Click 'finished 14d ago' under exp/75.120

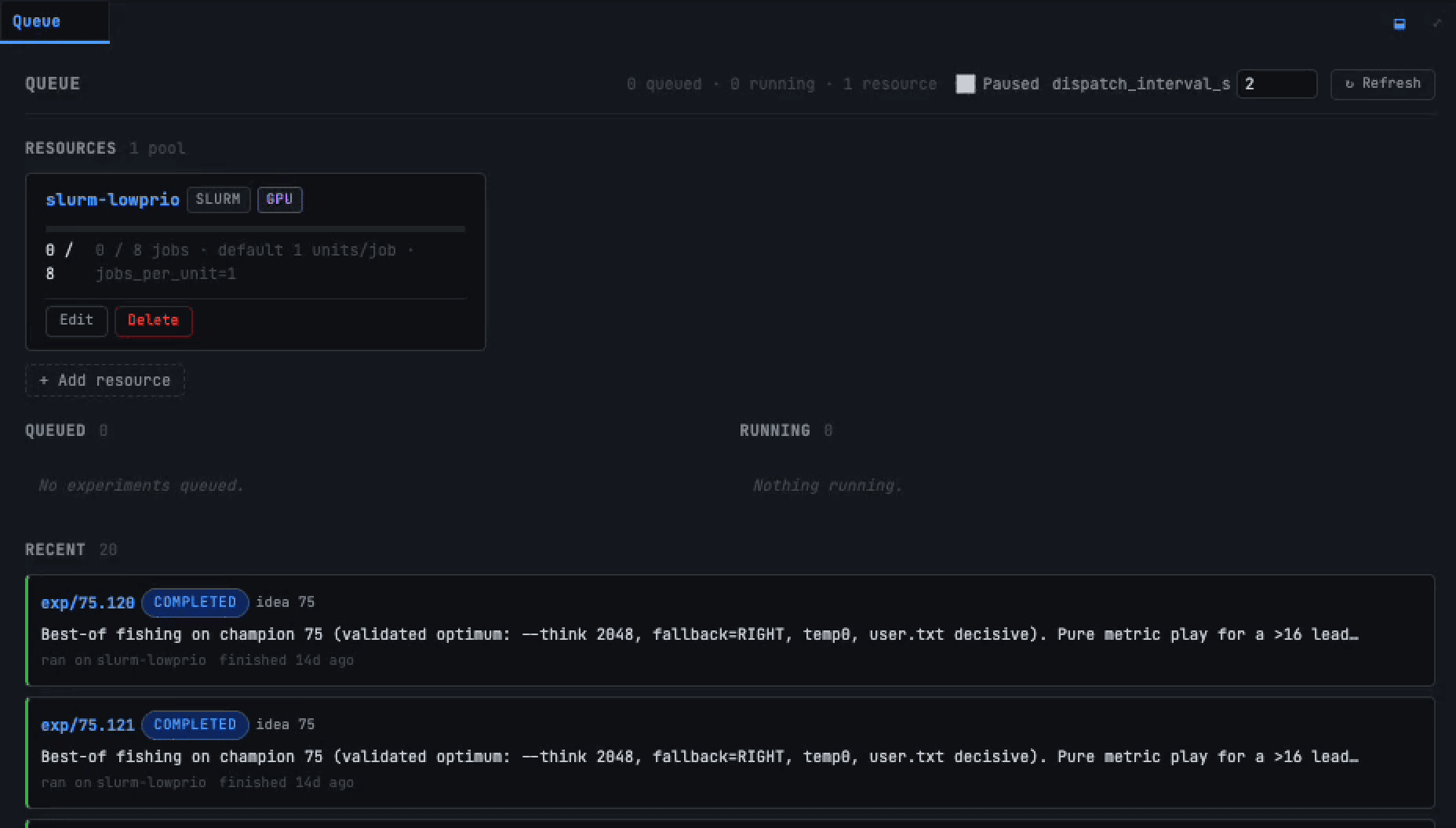[x=286, y=660]
